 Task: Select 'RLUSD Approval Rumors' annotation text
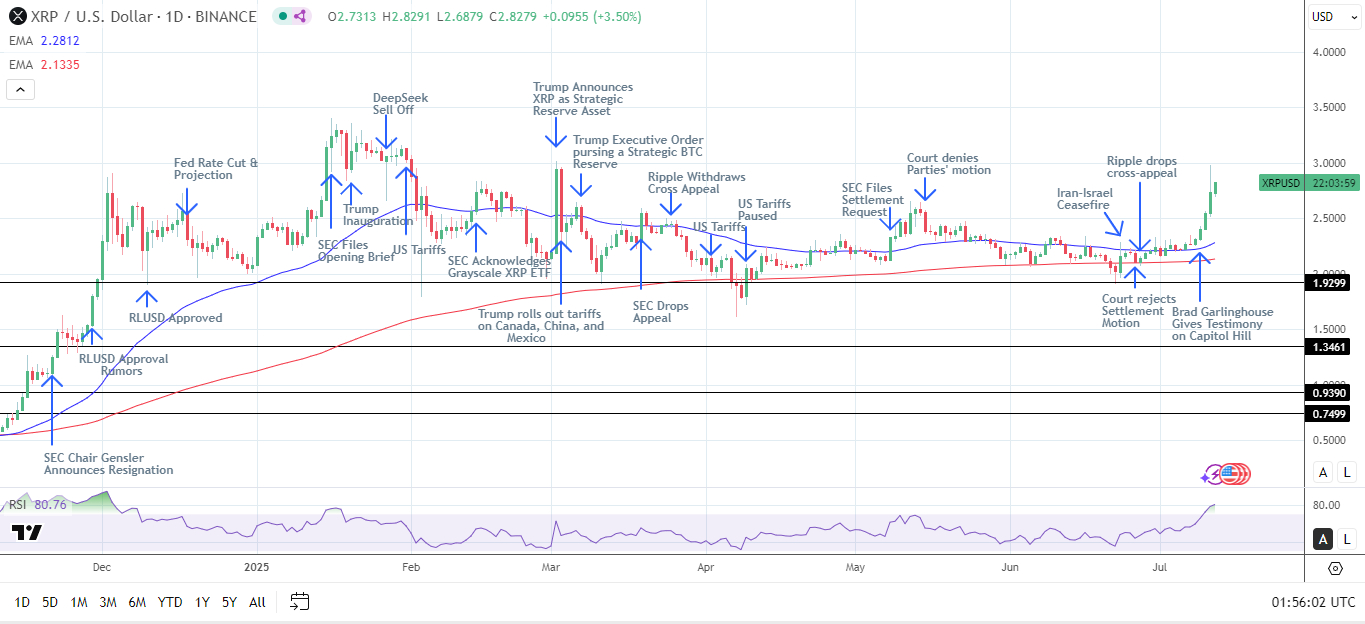123,365
